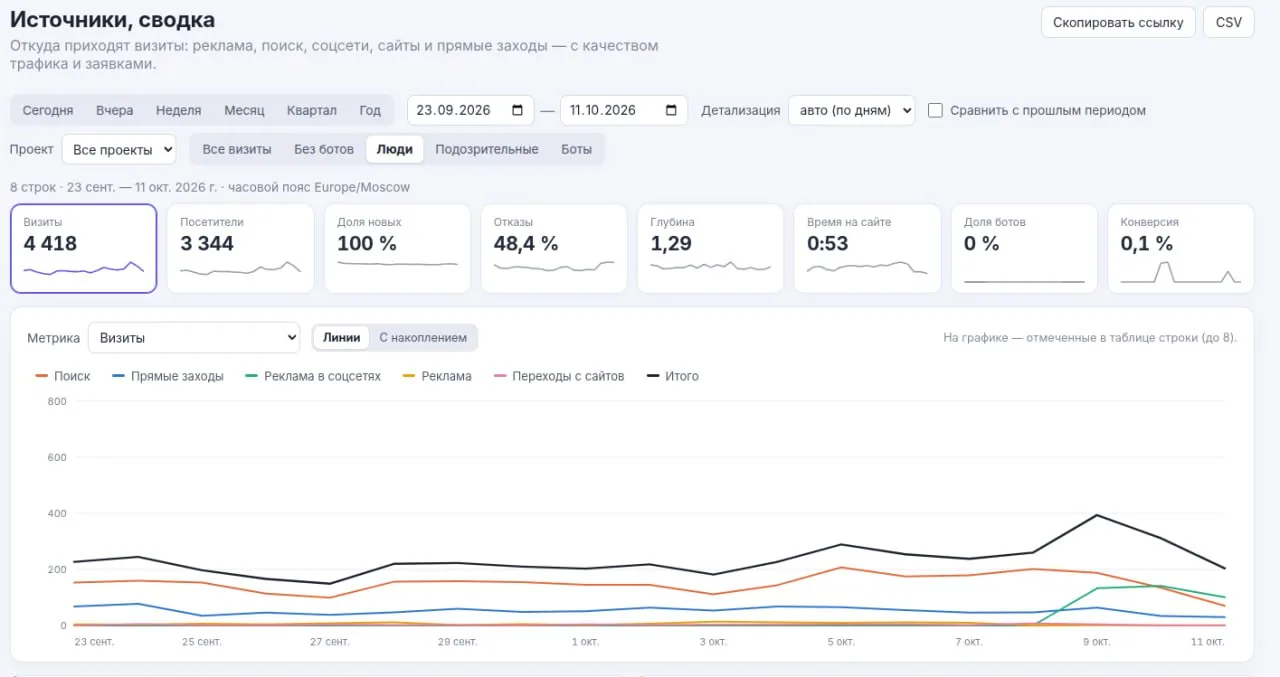
Task: Select the Посетители metric card
Action: coord(240,249)
